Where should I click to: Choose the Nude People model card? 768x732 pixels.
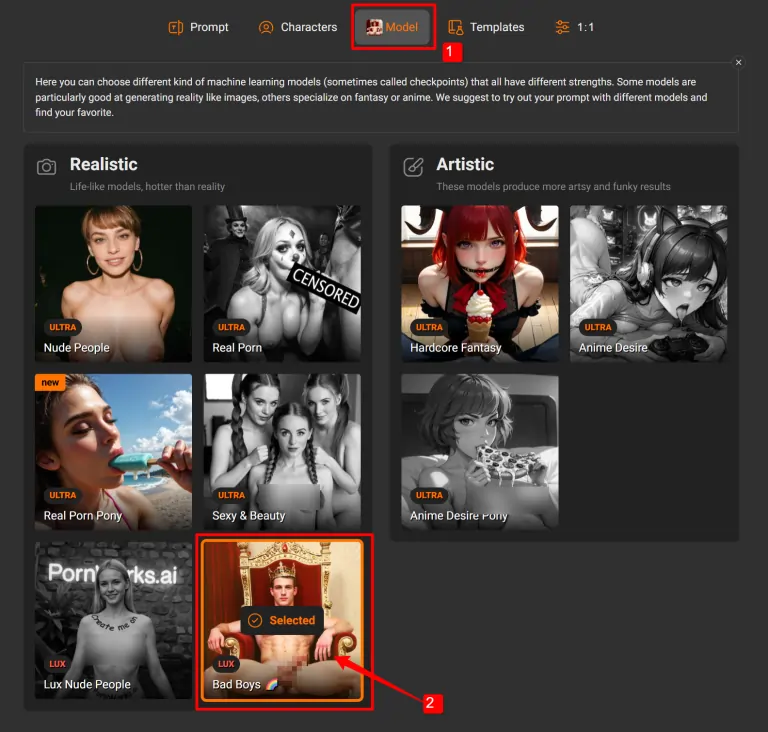point(114,284)
